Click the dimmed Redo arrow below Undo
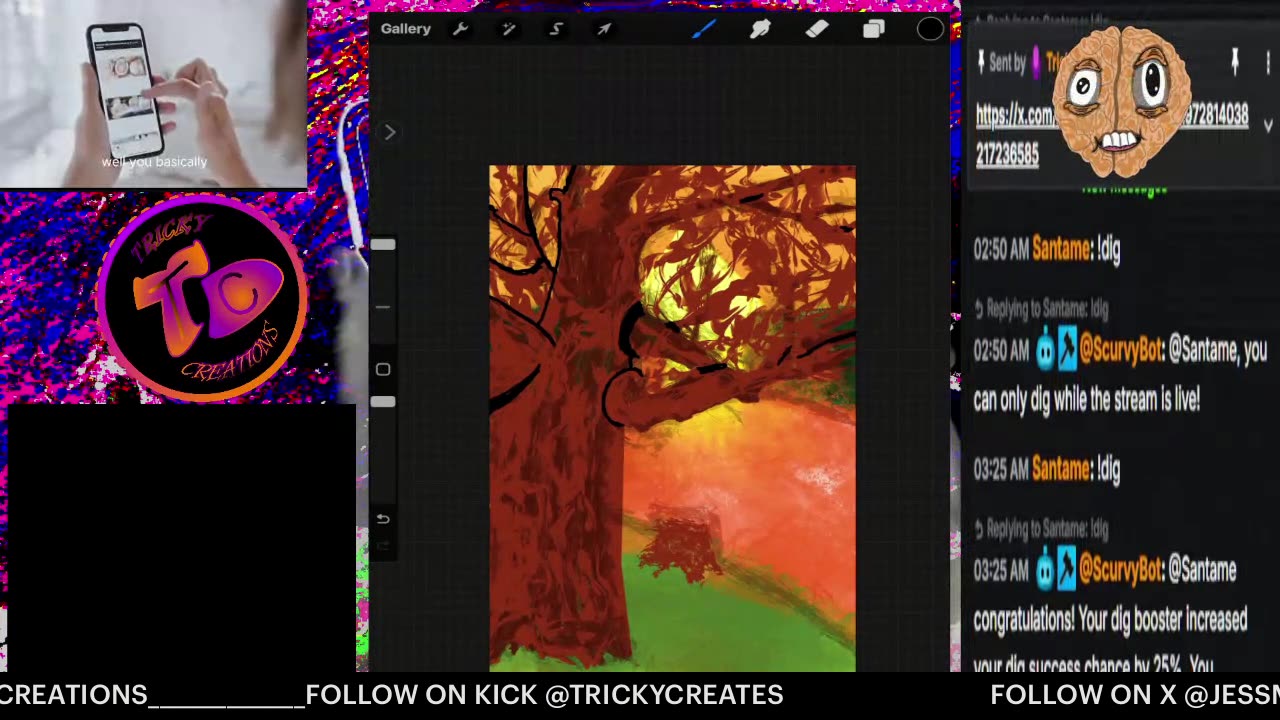This screenshot has height=720, width=1280. [x=383, y=545]
